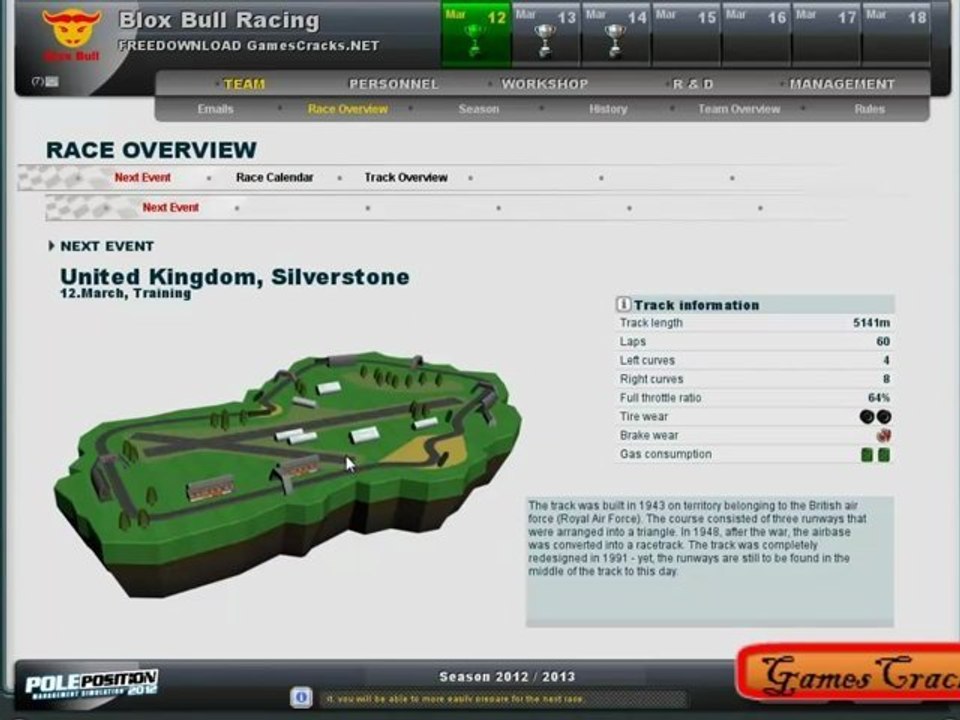
Task: Select the Mar 13 trophy calendar day
Action: click(x=546, y=34)
